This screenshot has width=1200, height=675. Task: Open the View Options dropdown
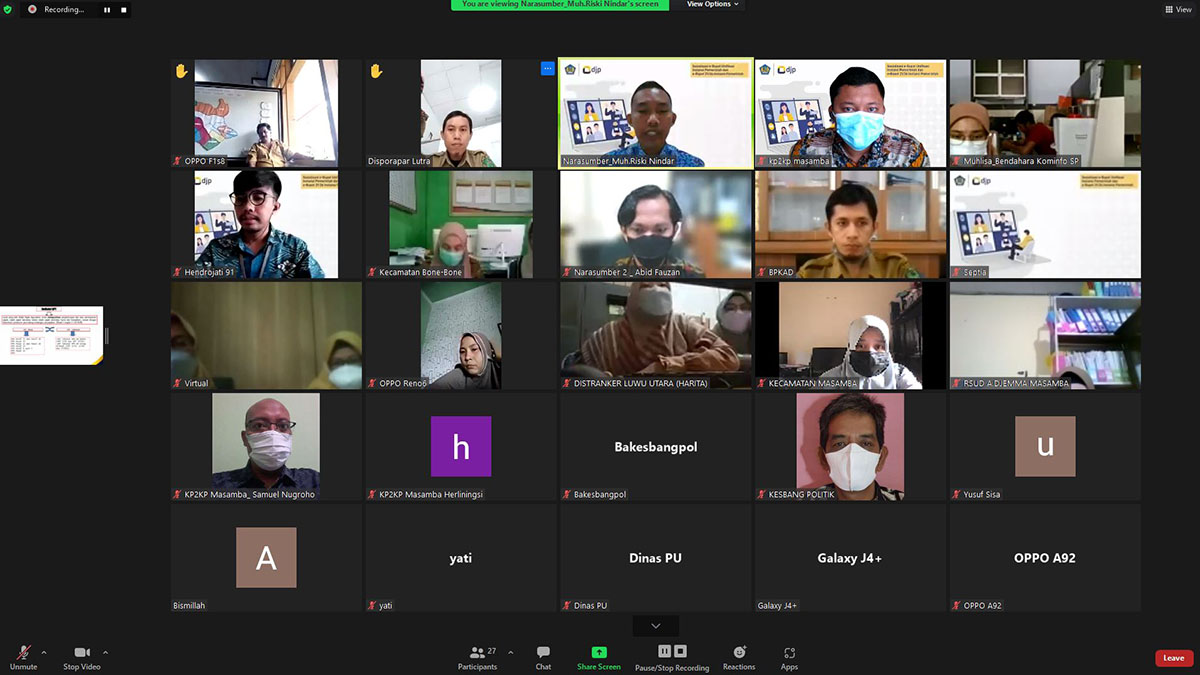click(713, 5)
